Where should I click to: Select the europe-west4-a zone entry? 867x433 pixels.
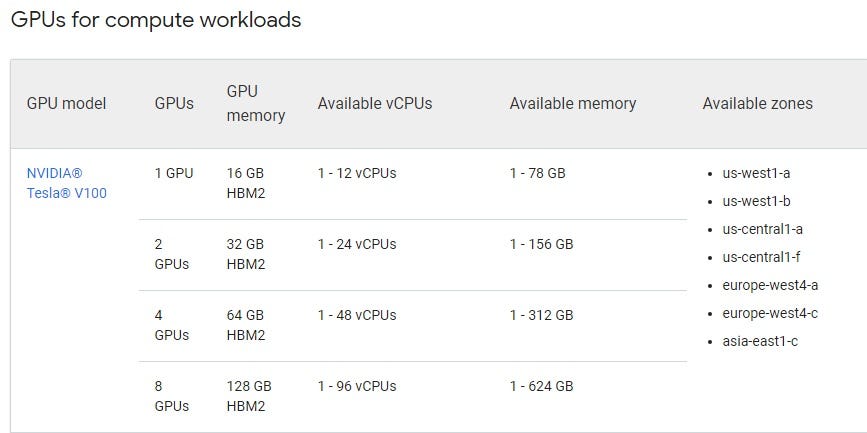tap(770, 285)
